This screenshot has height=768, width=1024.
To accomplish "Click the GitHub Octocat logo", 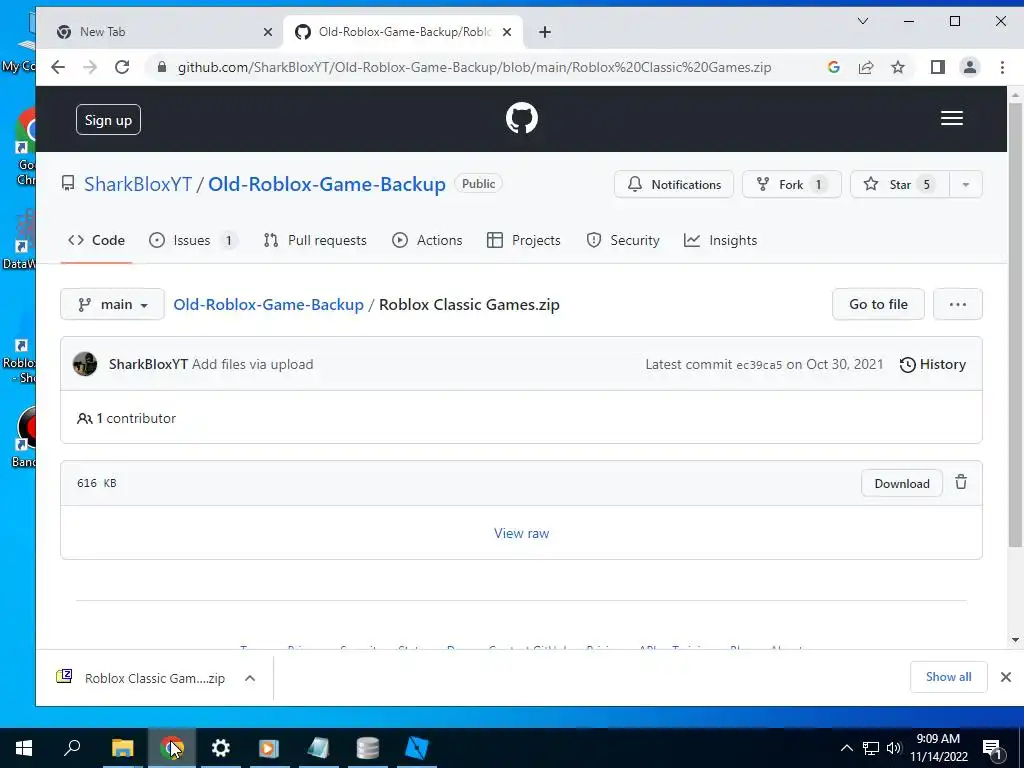I will [522, 119].
